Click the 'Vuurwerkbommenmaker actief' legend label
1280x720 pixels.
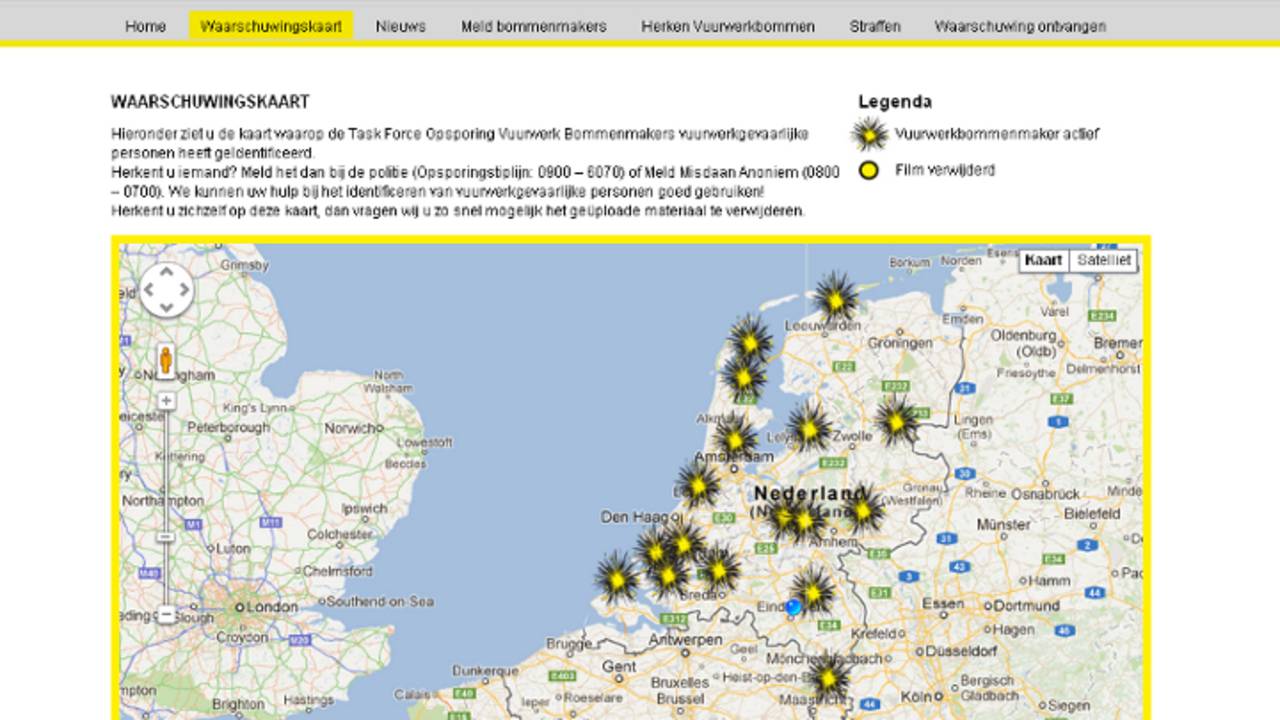tap(997, 134)
